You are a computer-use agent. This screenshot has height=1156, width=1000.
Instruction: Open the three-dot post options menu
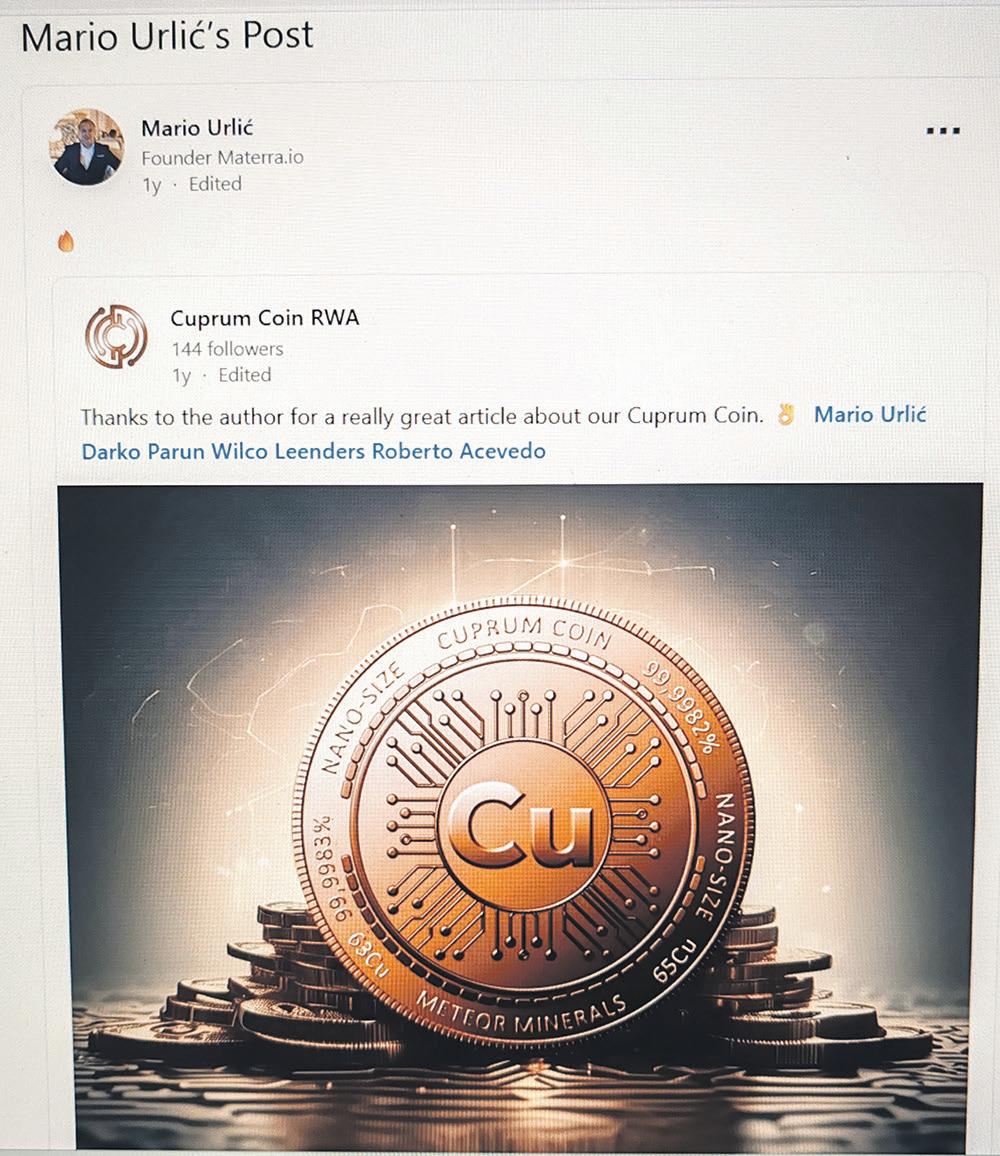[x=942, y=131]
